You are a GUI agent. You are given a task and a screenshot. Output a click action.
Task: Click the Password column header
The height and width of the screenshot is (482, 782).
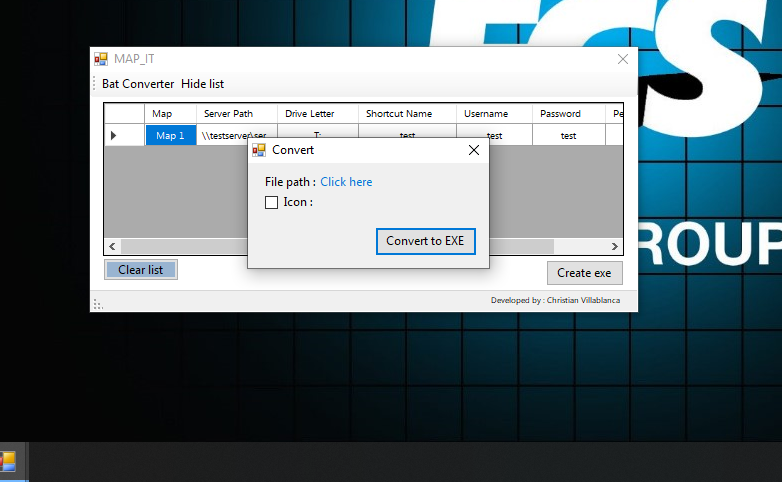(569, 114)
